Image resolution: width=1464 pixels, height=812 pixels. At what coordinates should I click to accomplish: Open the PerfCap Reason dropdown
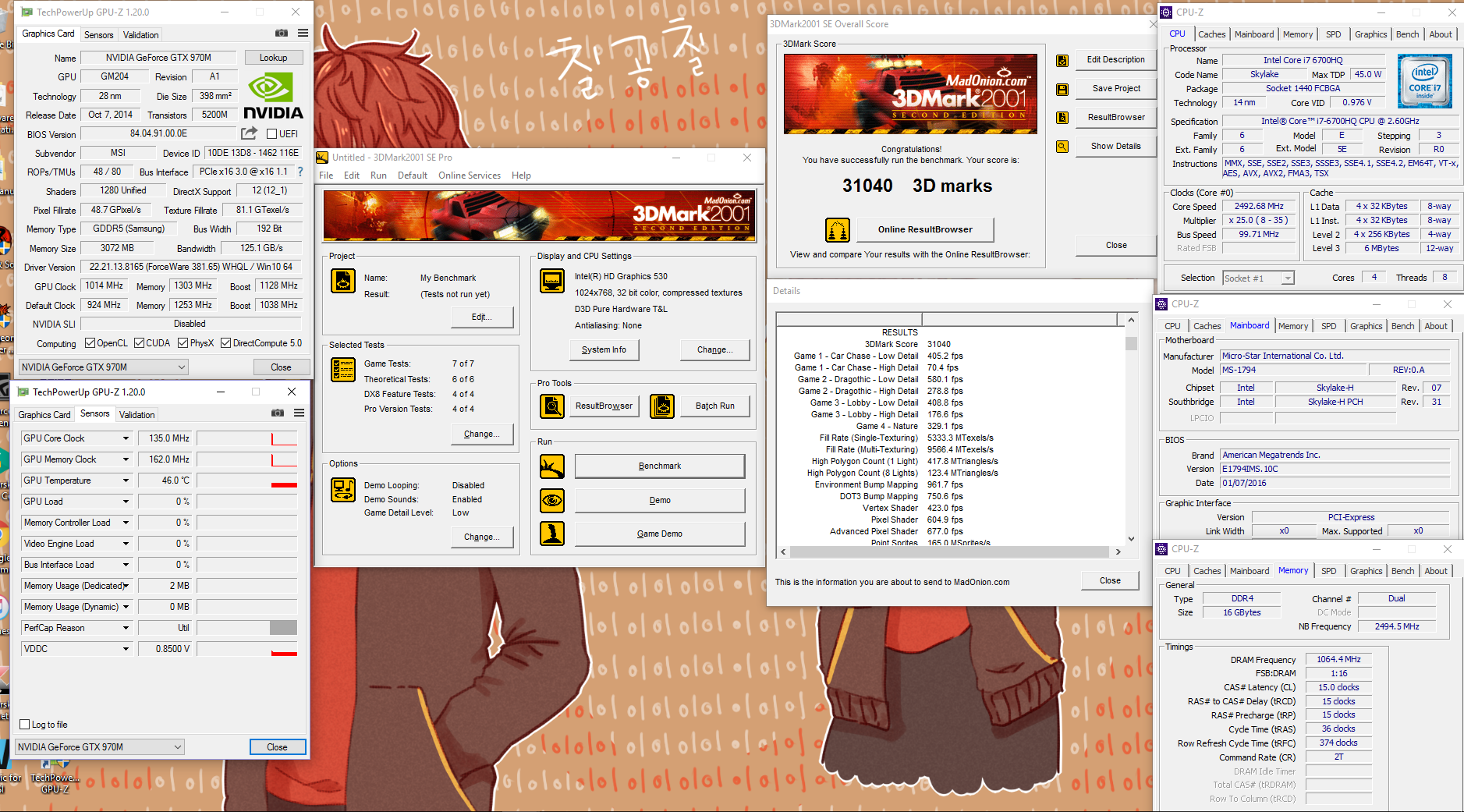(x=126, y=628)
